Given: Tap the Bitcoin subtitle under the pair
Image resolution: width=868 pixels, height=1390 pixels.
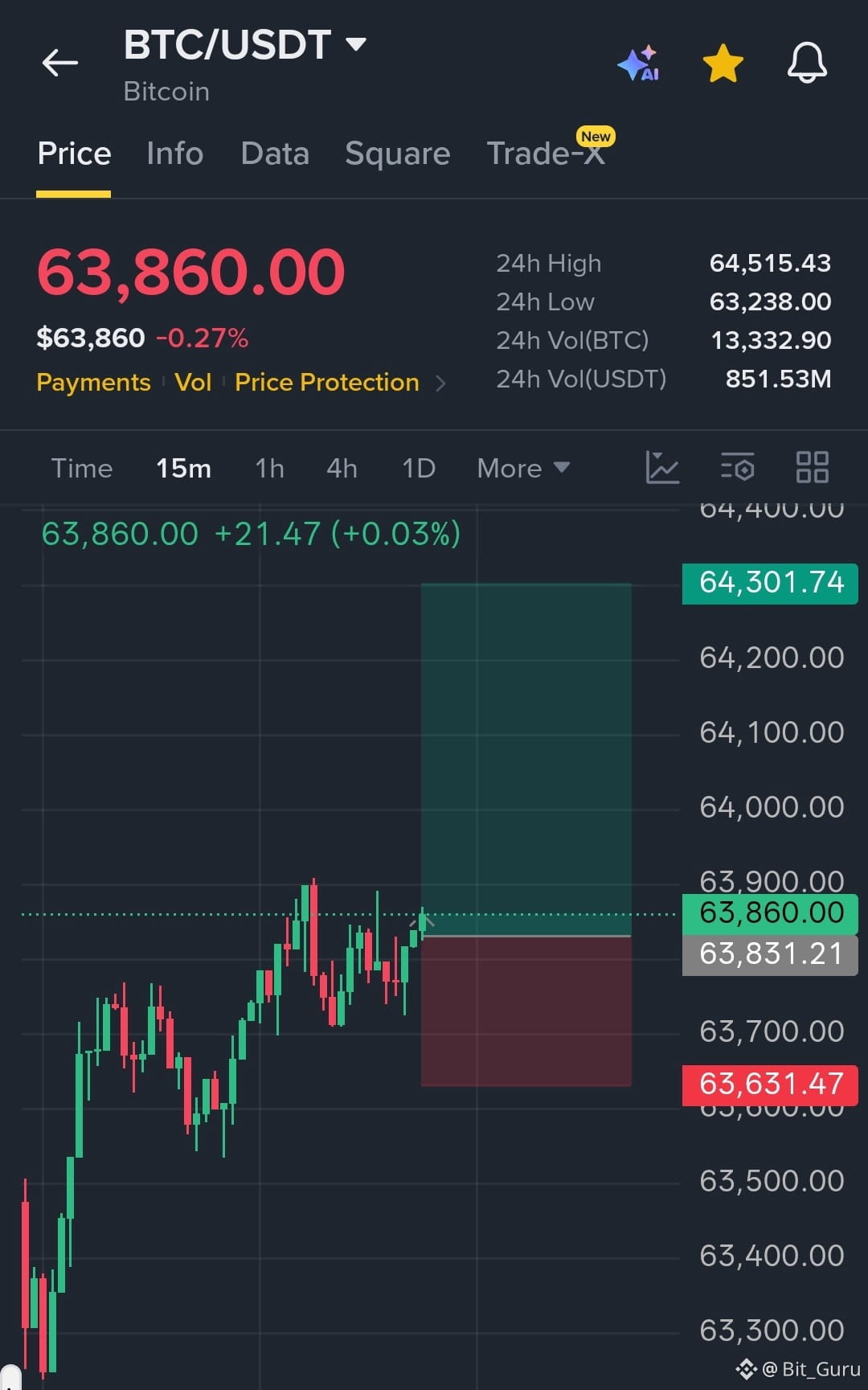Looking at the screenshot, I should coord(166,92).
